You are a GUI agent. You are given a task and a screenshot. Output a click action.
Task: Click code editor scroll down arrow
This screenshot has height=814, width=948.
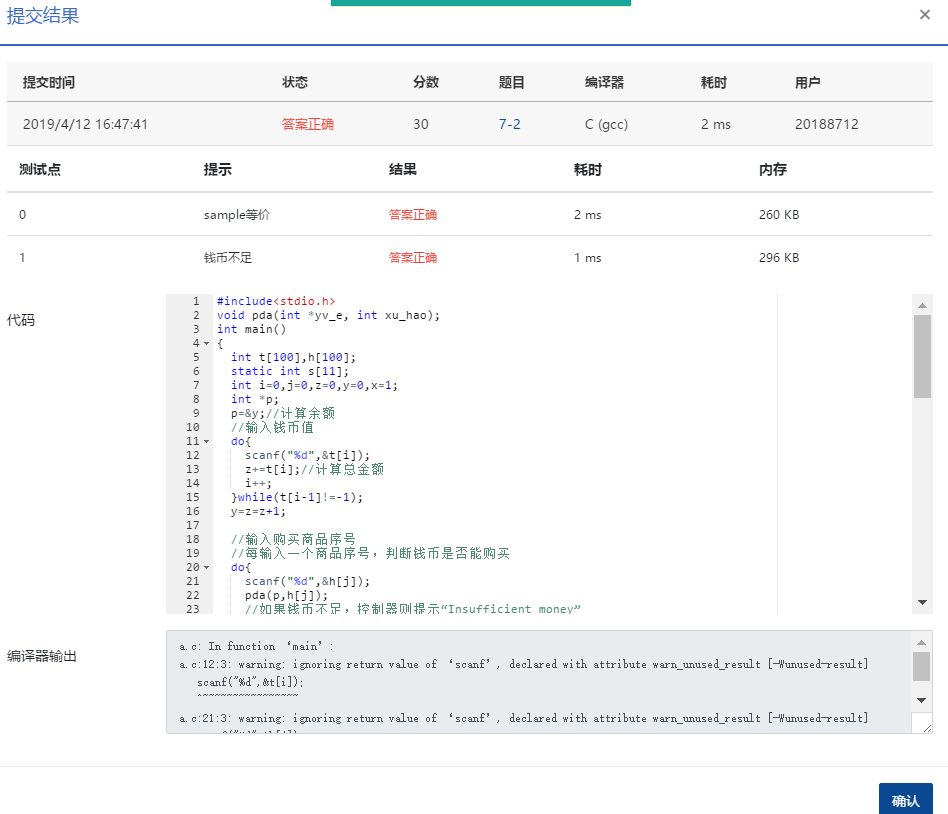(x=922, y=602)
